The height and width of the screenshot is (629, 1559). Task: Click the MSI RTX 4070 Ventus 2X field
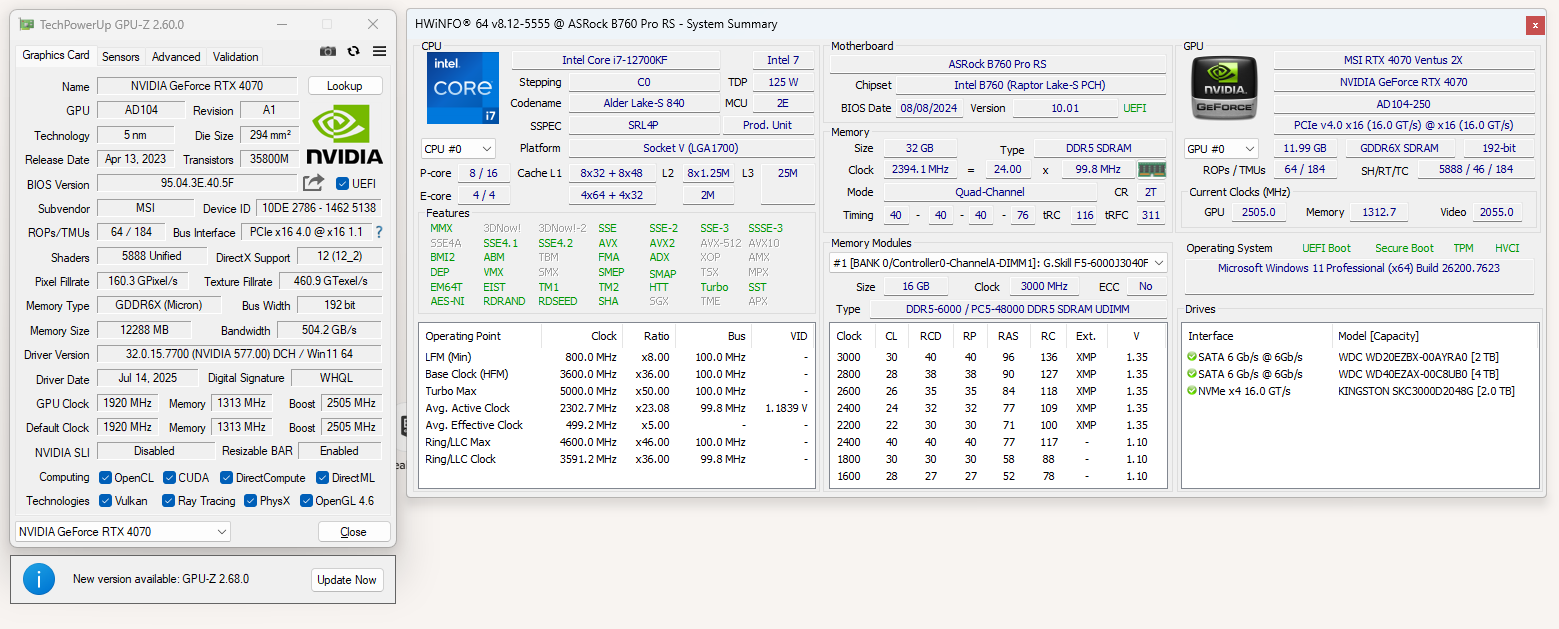point(1404,60)
